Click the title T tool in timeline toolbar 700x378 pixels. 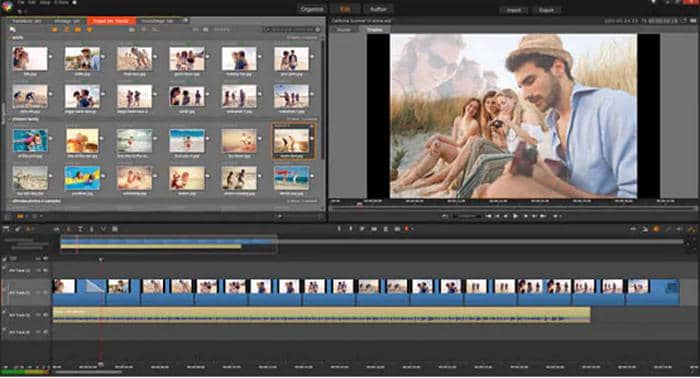80,229
